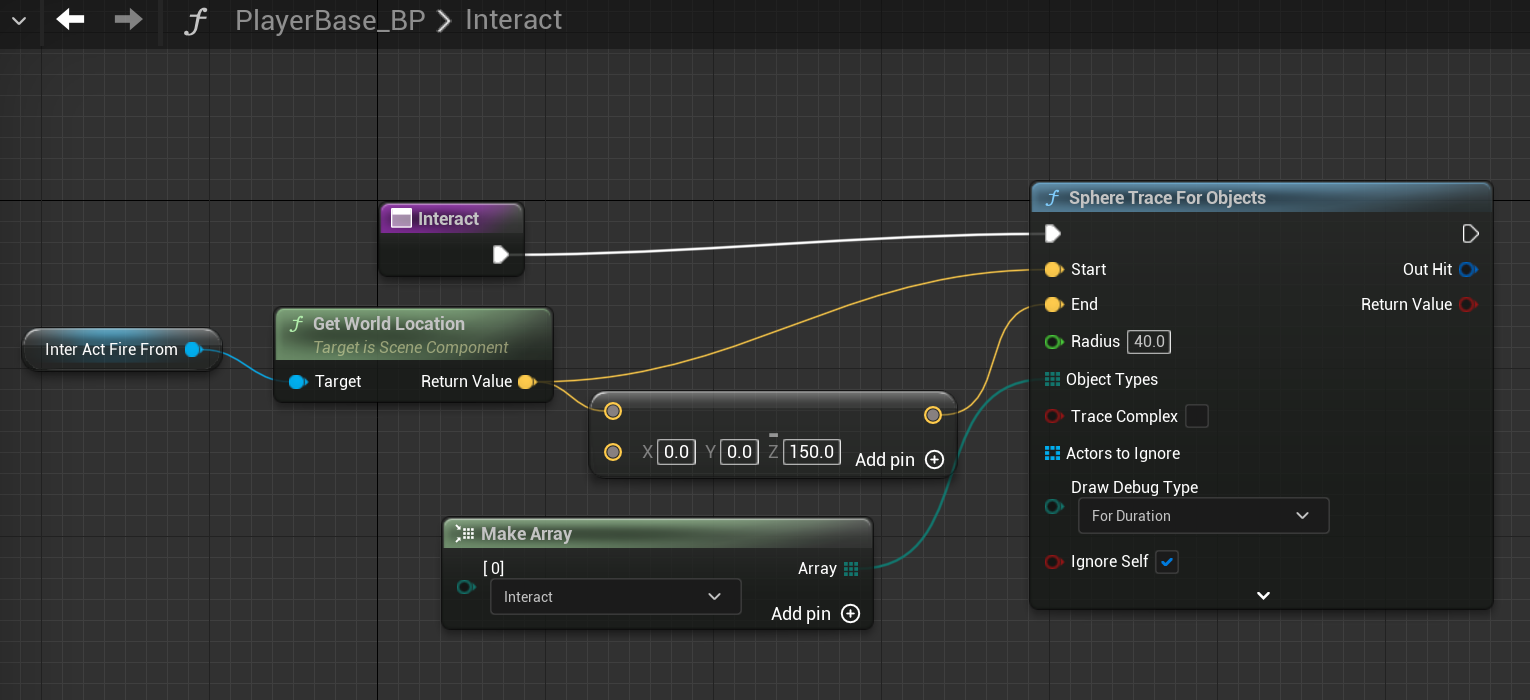Click the Start vector input pin
Viewport: 1530px width, 700px height.
pos(1053,270)
